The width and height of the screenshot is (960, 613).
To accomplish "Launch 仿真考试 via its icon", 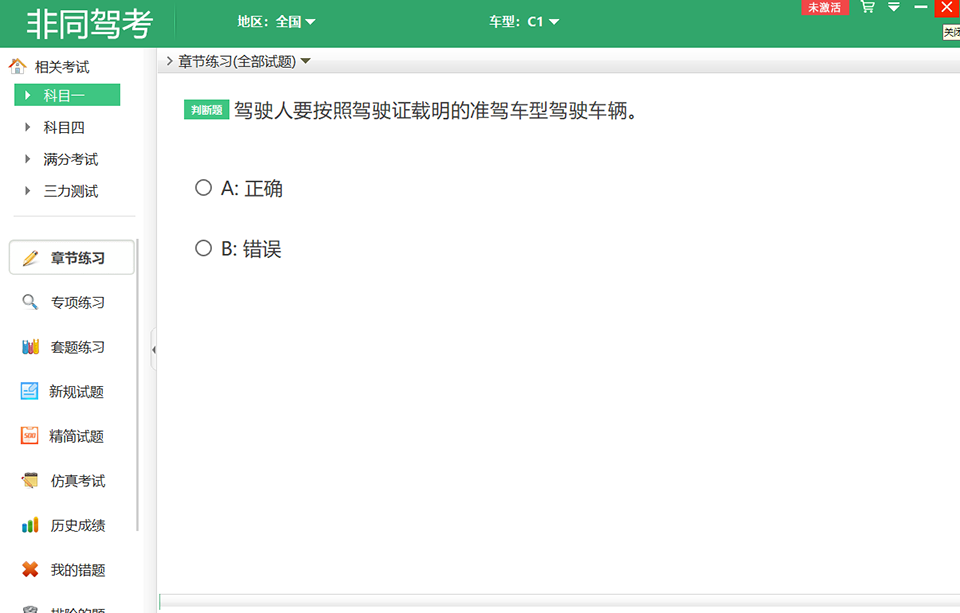I will pos(29,480).
